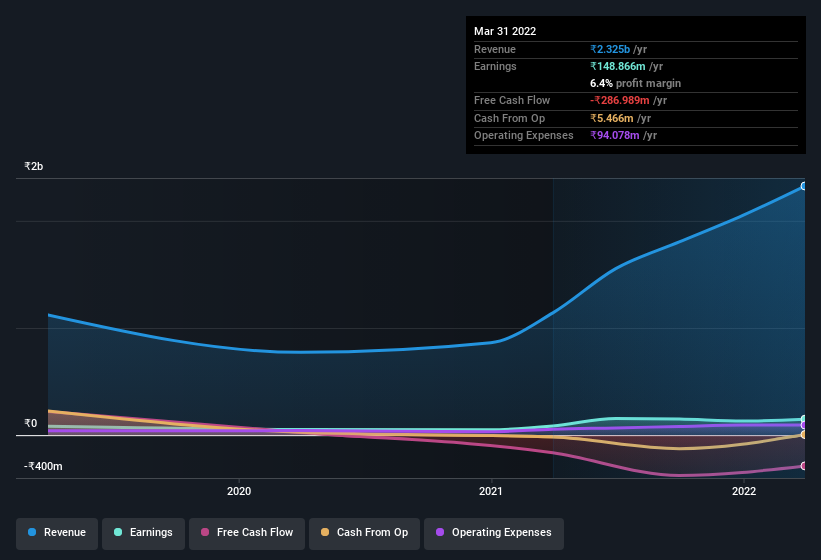Click the Free Cash Flow pink endpoint marker
The height and width of the screenshot is (560, 821).
804,466
